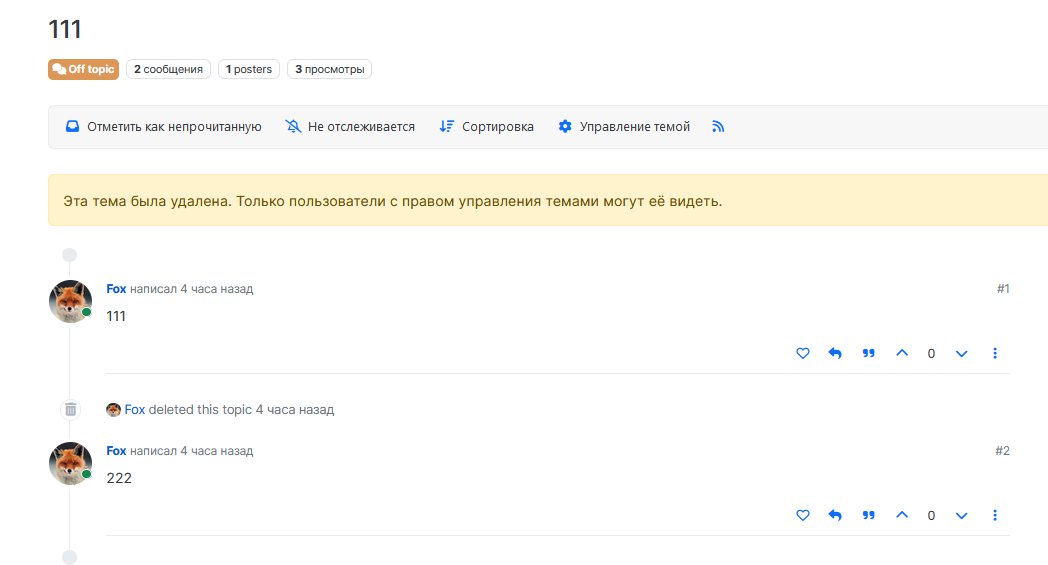This screenshot has width=1048, height=565.
Task: Open Fox's avatar on post #1
Action: [x=70, y=301]
